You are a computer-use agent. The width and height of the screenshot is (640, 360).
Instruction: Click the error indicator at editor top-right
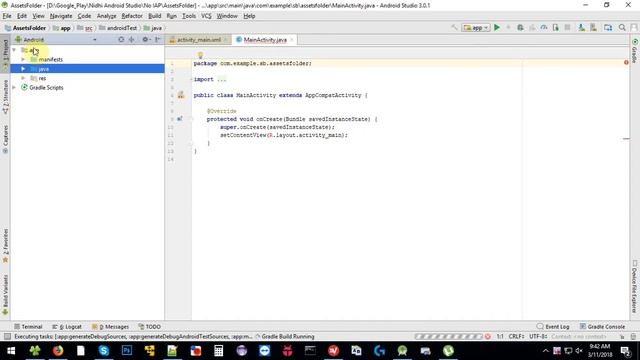pyautogui.click(x=626, y=62)
